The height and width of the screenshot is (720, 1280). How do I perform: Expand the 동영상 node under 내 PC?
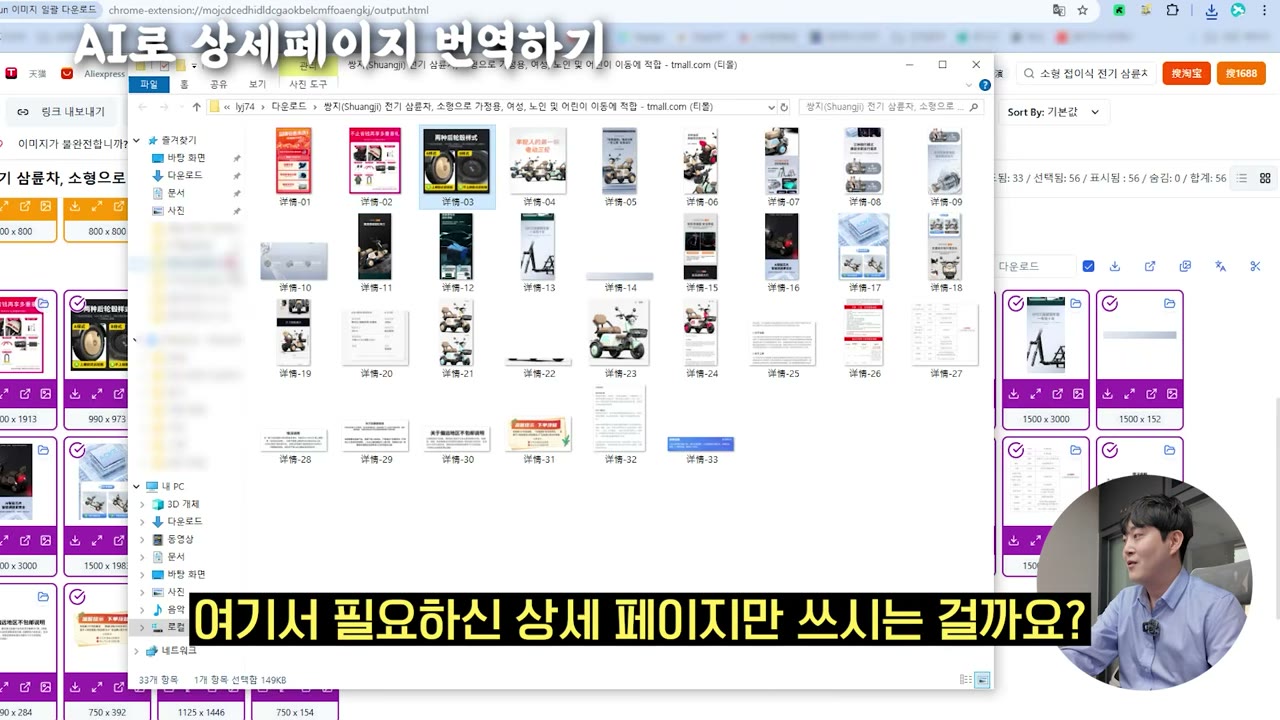(142, 539)
